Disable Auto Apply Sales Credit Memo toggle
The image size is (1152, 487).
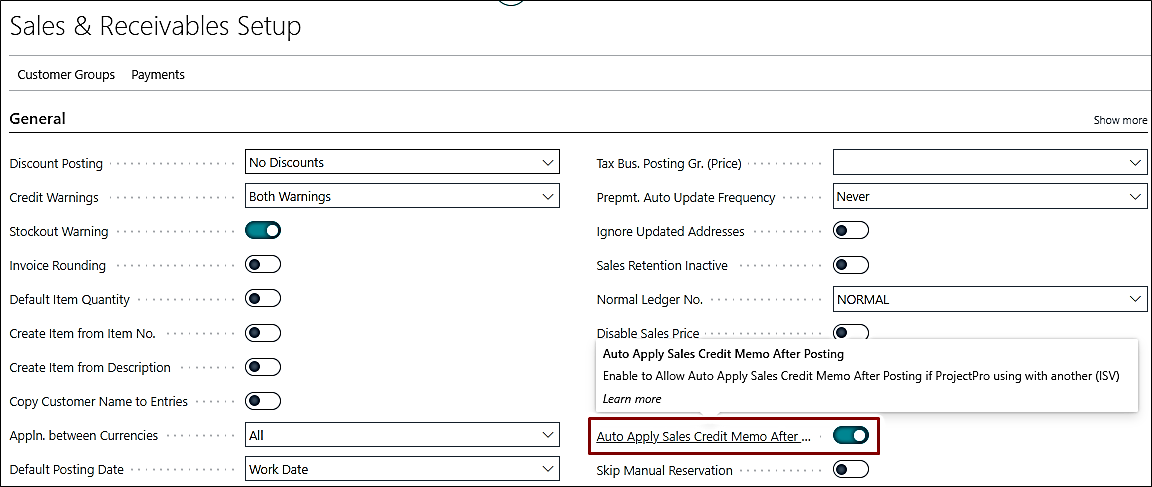click(851, 436)
